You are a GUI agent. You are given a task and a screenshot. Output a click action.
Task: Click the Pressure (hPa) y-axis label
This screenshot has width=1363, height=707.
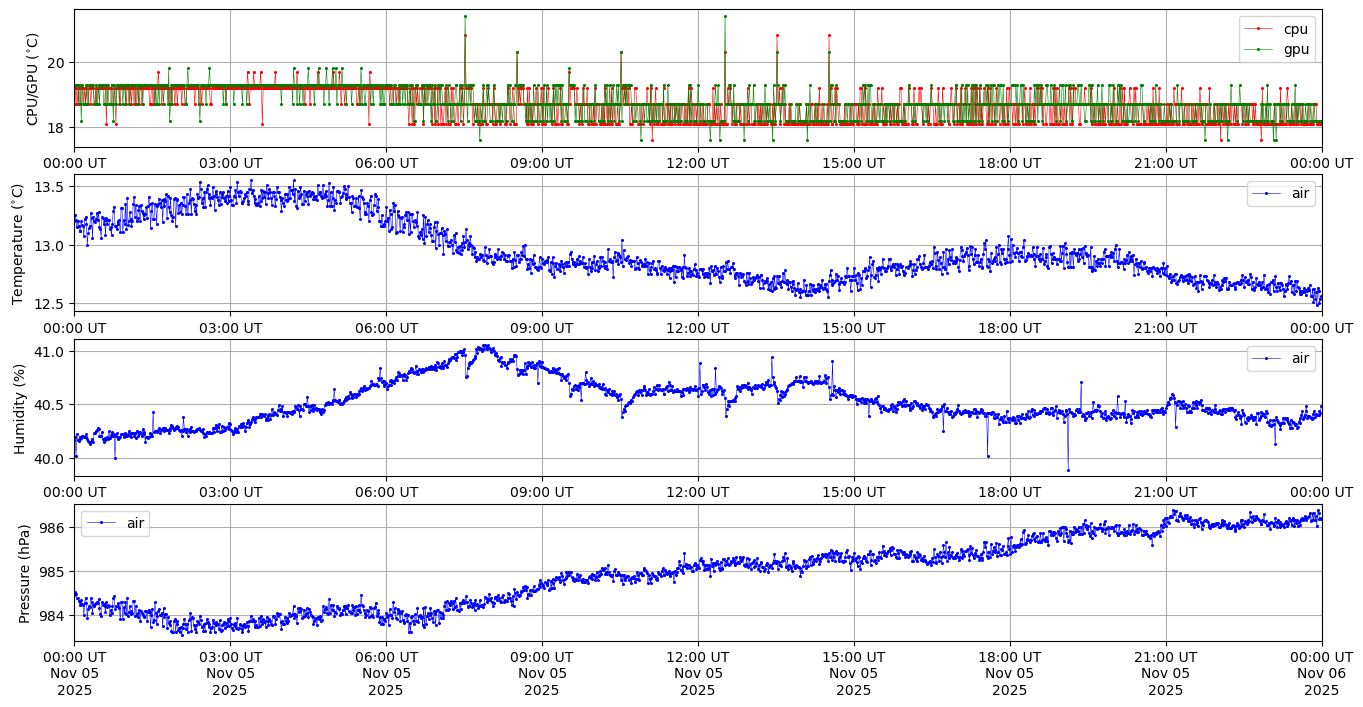(25, 572)
